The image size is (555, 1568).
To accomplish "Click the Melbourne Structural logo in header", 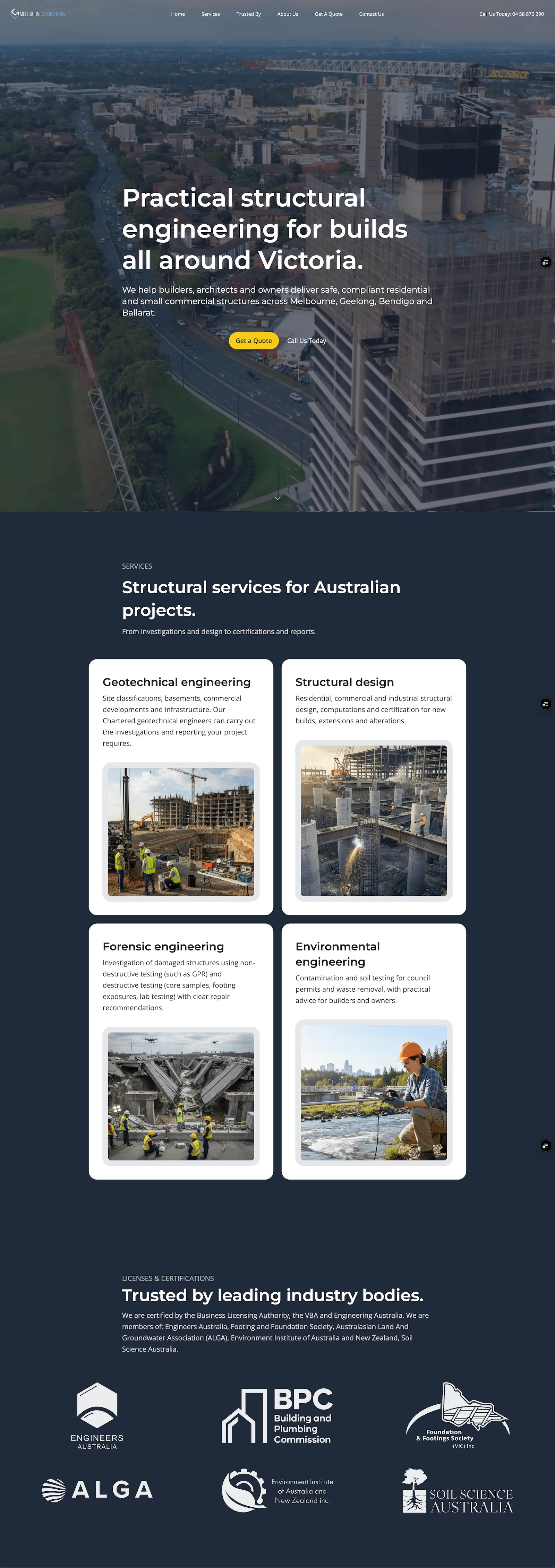I will [x=39, y=14].
